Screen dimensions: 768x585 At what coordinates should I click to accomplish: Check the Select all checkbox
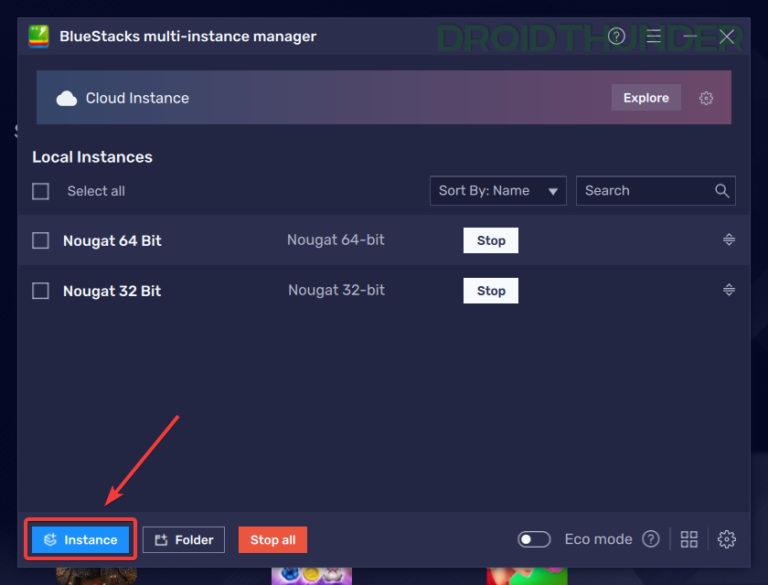[41, 191]
